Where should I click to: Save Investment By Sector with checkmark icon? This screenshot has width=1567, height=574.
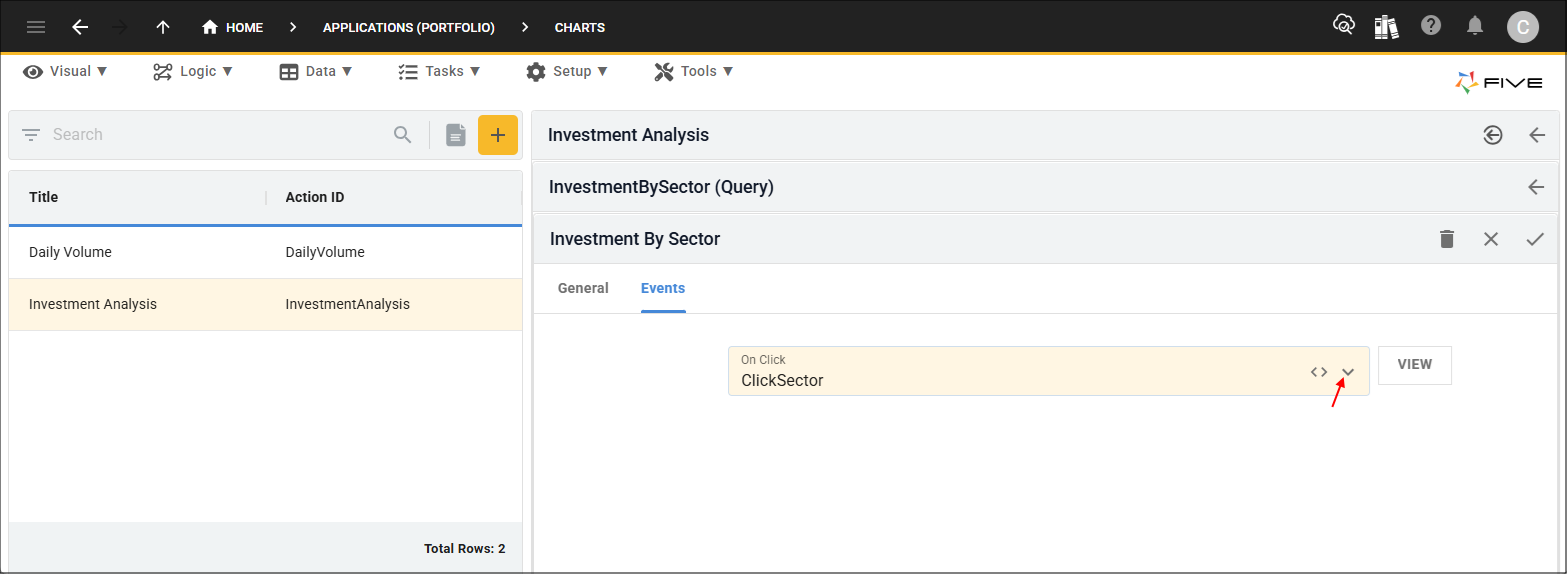(1535, 239)
